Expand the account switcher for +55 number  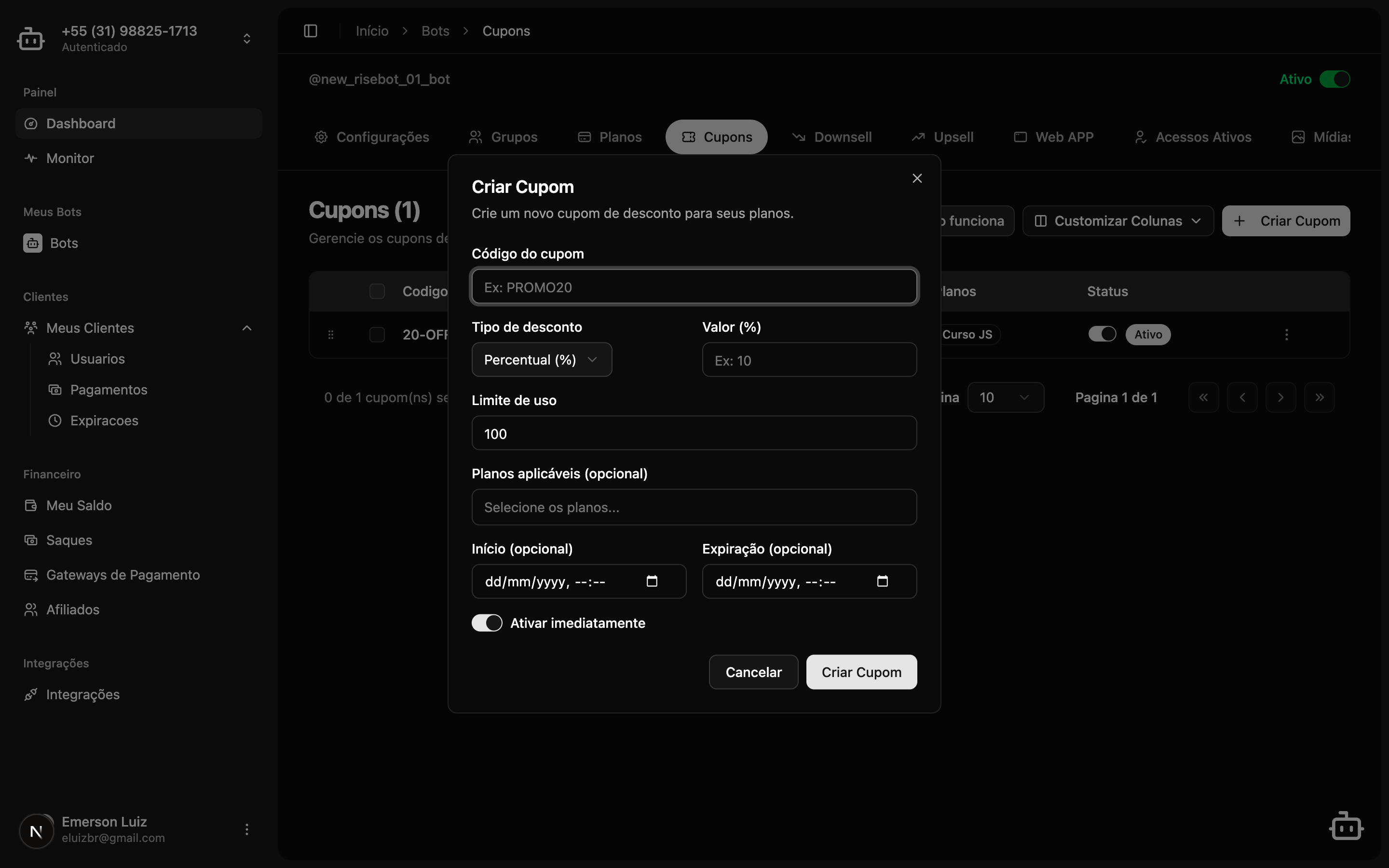pos(247,39)
